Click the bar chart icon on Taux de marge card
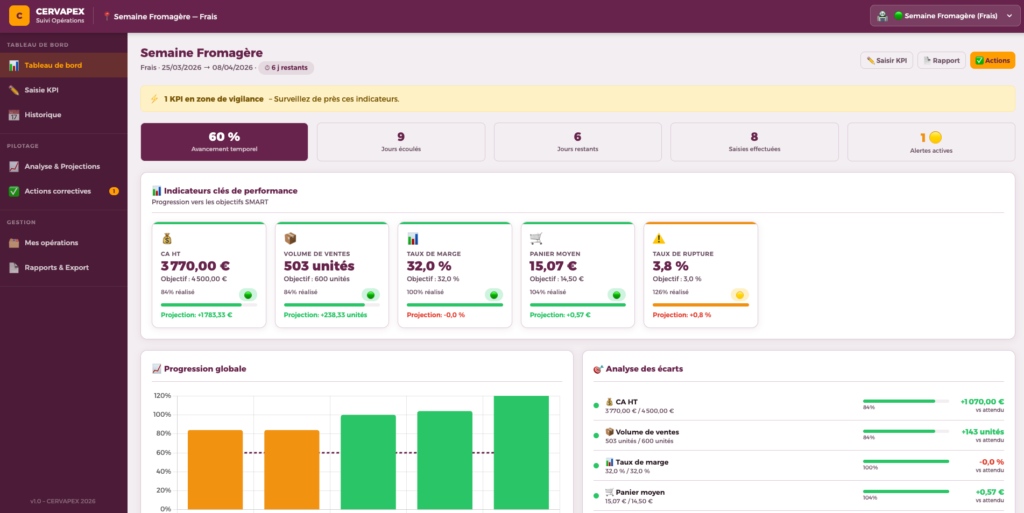Screen dimensions: 1024x513 [x=413, y=239]
